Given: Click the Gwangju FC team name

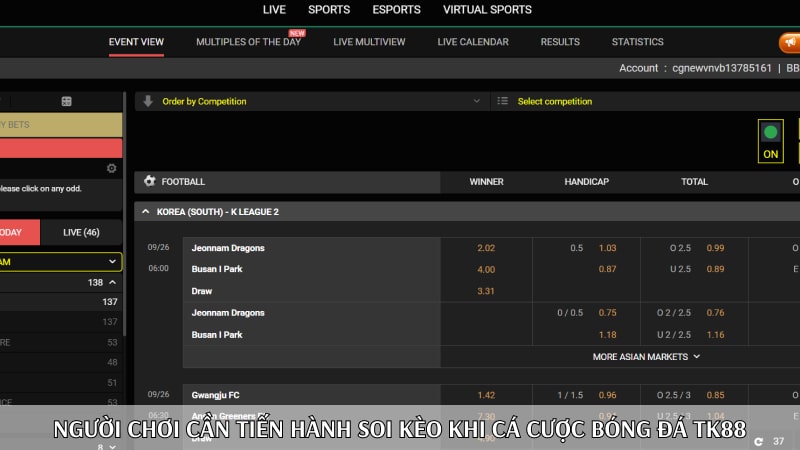Looking at the screenshot, I should (215, 395).
